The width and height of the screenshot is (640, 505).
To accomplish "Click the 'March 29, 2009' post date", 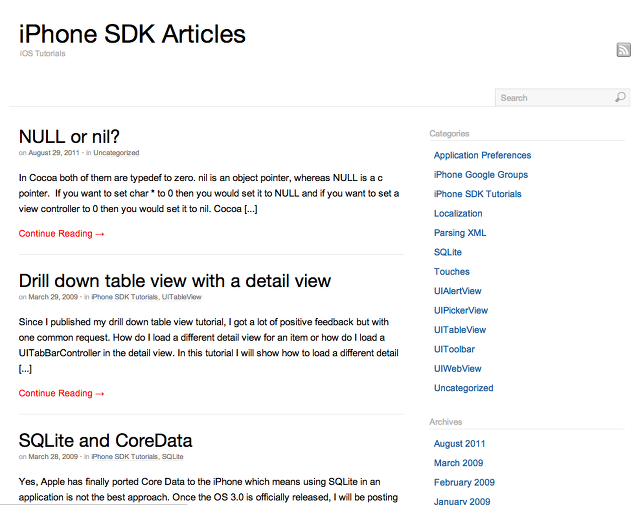I will 53,297.
